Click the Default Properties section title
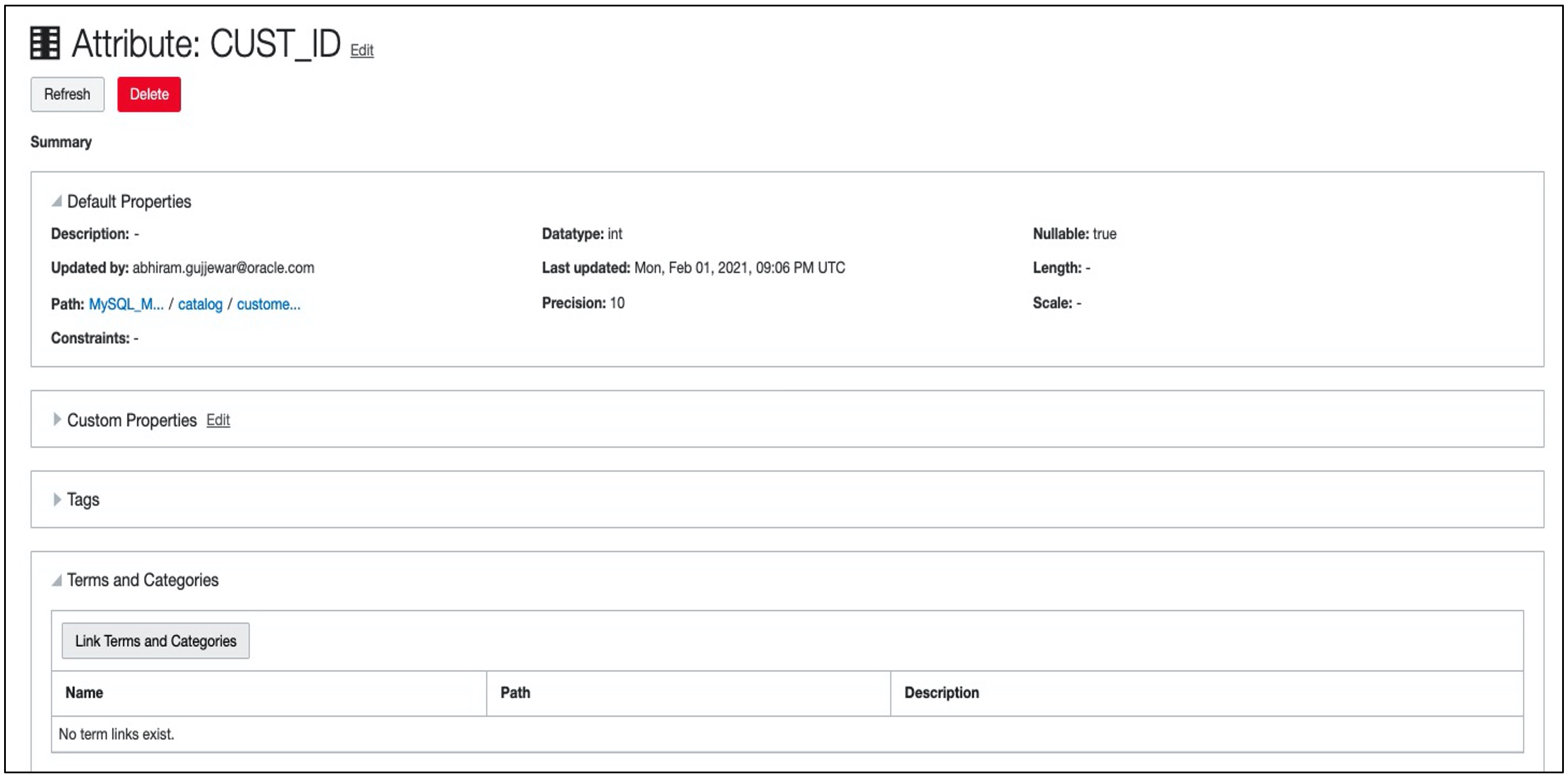This screenshot has width=1568, height=778. click(x=129, y=201)
